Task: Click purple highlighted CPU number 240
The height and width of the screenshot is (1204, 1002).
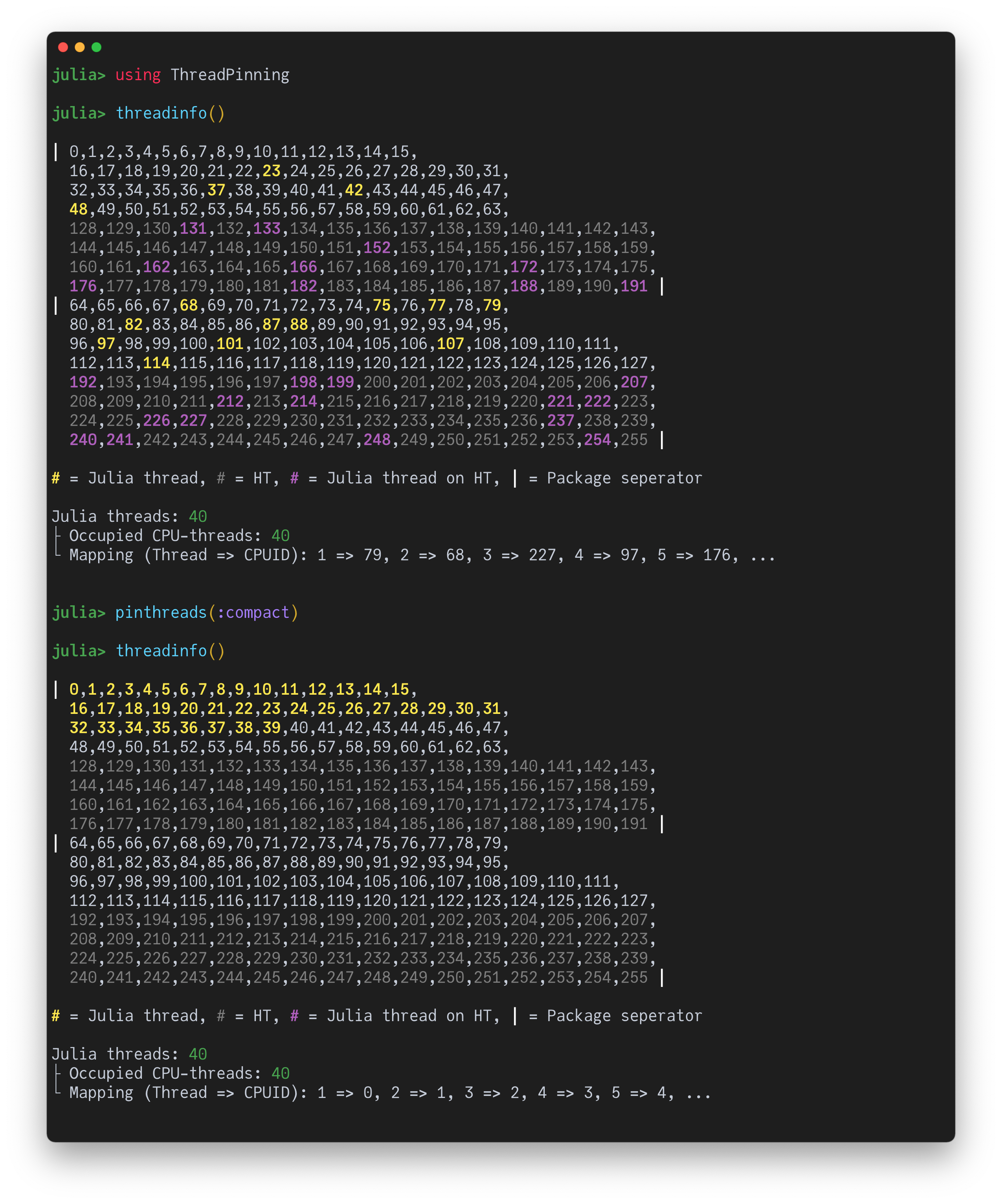Action: point(83,440)
